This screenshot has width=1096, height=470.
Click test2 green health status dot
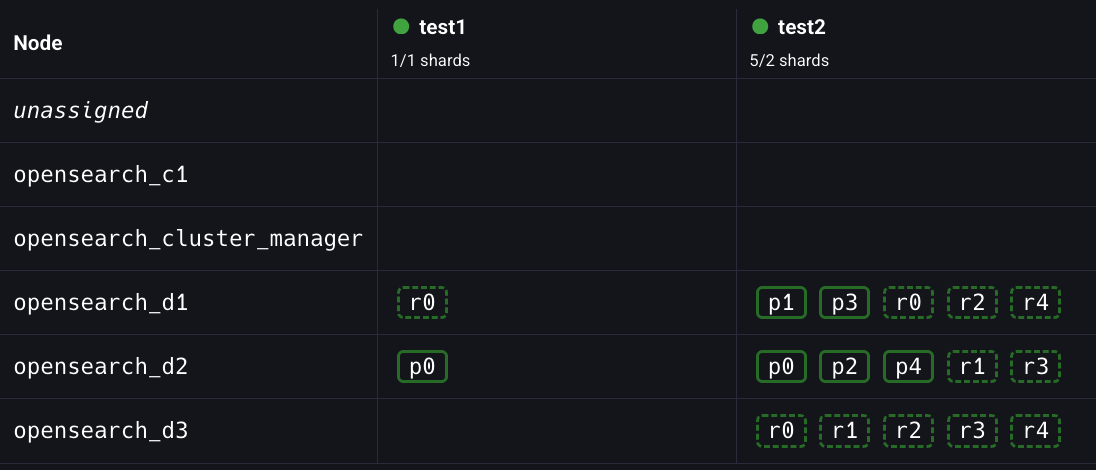coord(760,27)
